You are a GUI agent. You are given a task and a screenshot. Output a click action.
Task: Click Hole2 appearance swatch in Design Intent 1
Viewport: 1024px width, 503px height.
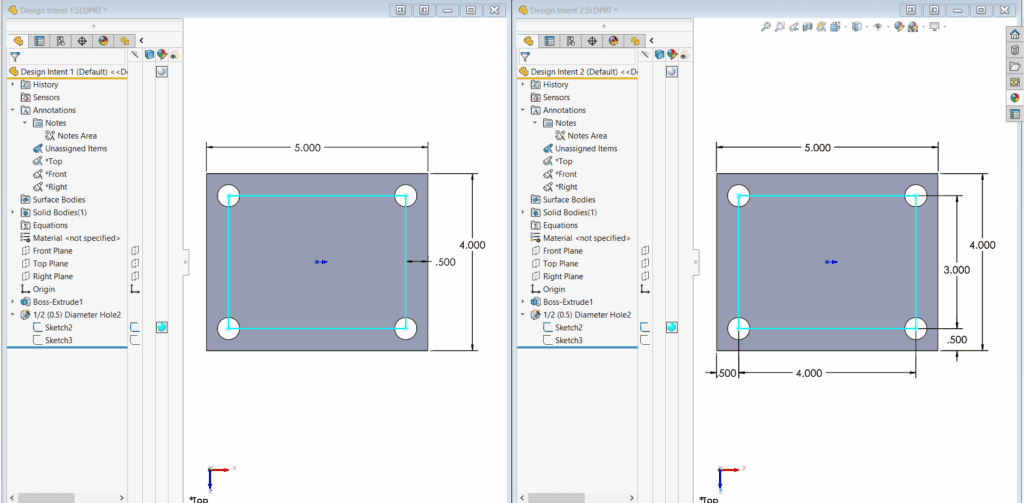tap(162, 327)
